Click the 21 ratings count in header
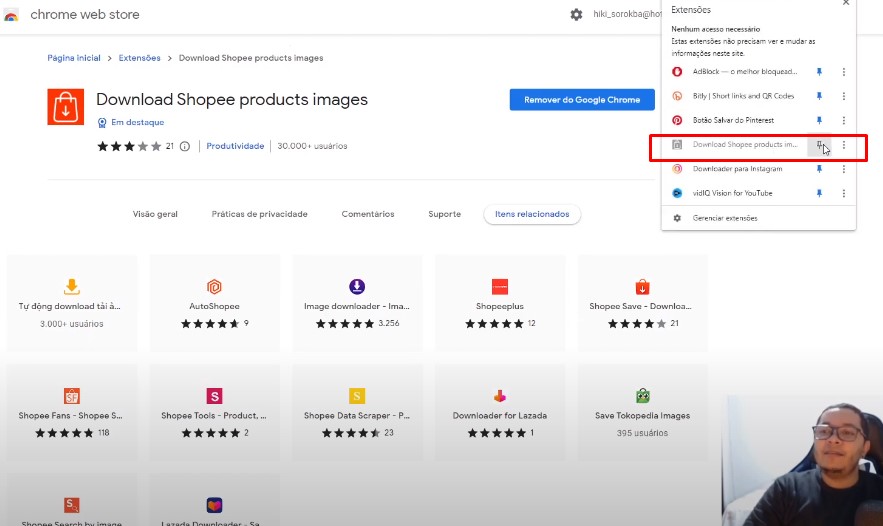This screenshot has width=883, height=526. [170, 146]
